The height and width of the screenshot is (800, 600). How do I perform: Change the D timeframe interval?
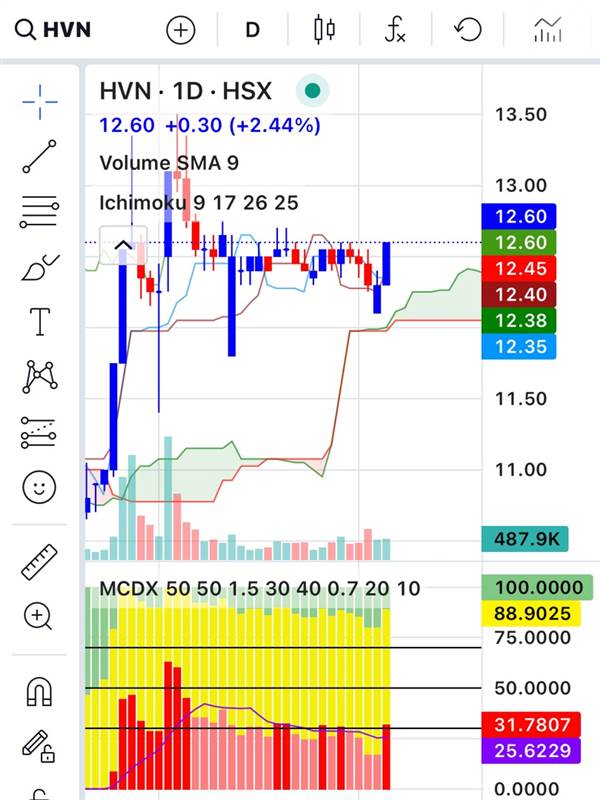(253, 30)
